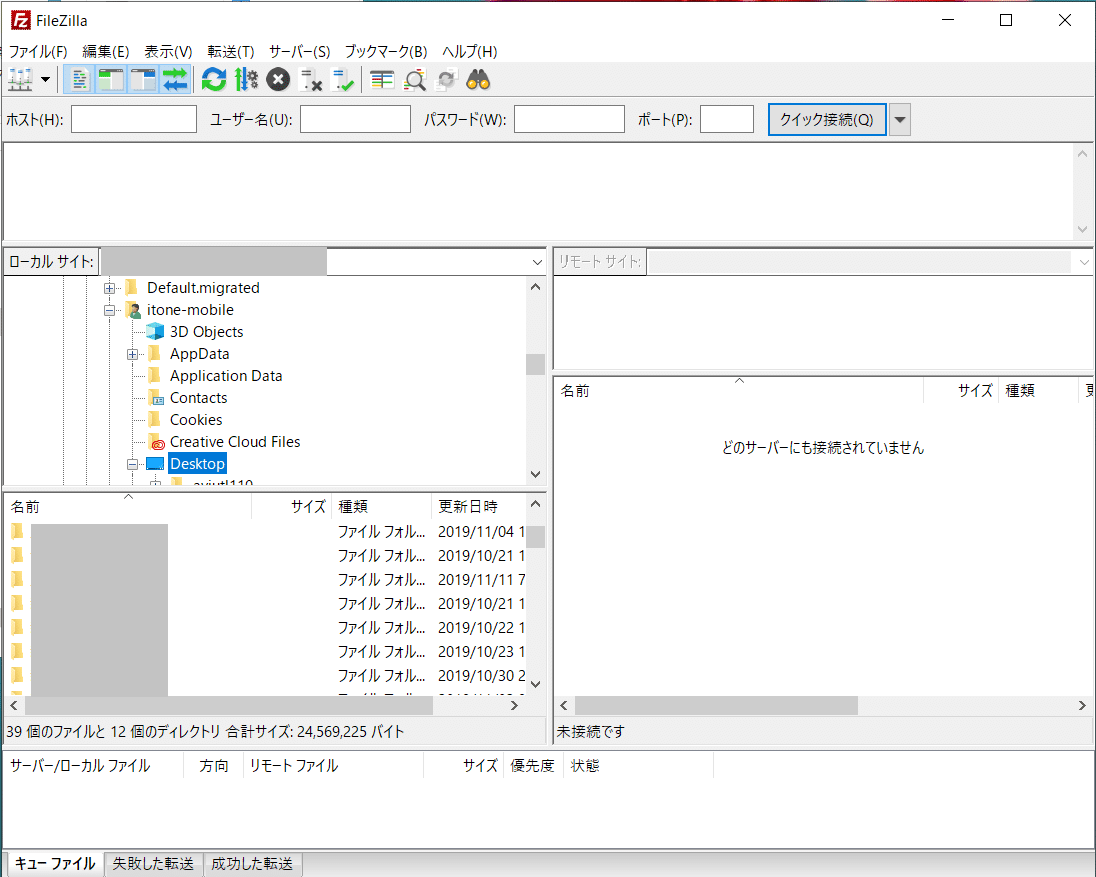Focus the パスワード(W) input field

click(x=569, y=119)
